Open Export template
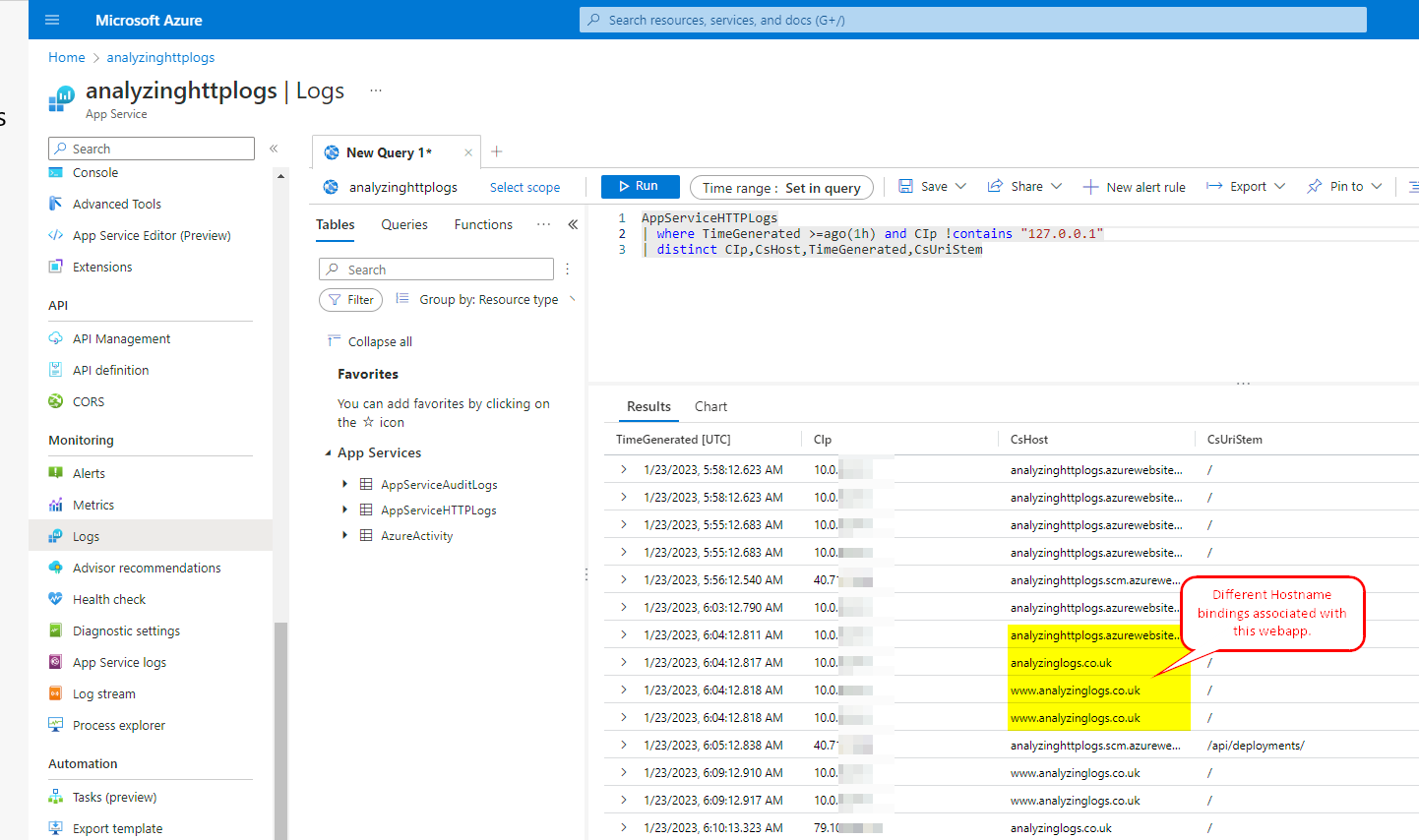The image size is (1419, 840). (x=117, y=828)
